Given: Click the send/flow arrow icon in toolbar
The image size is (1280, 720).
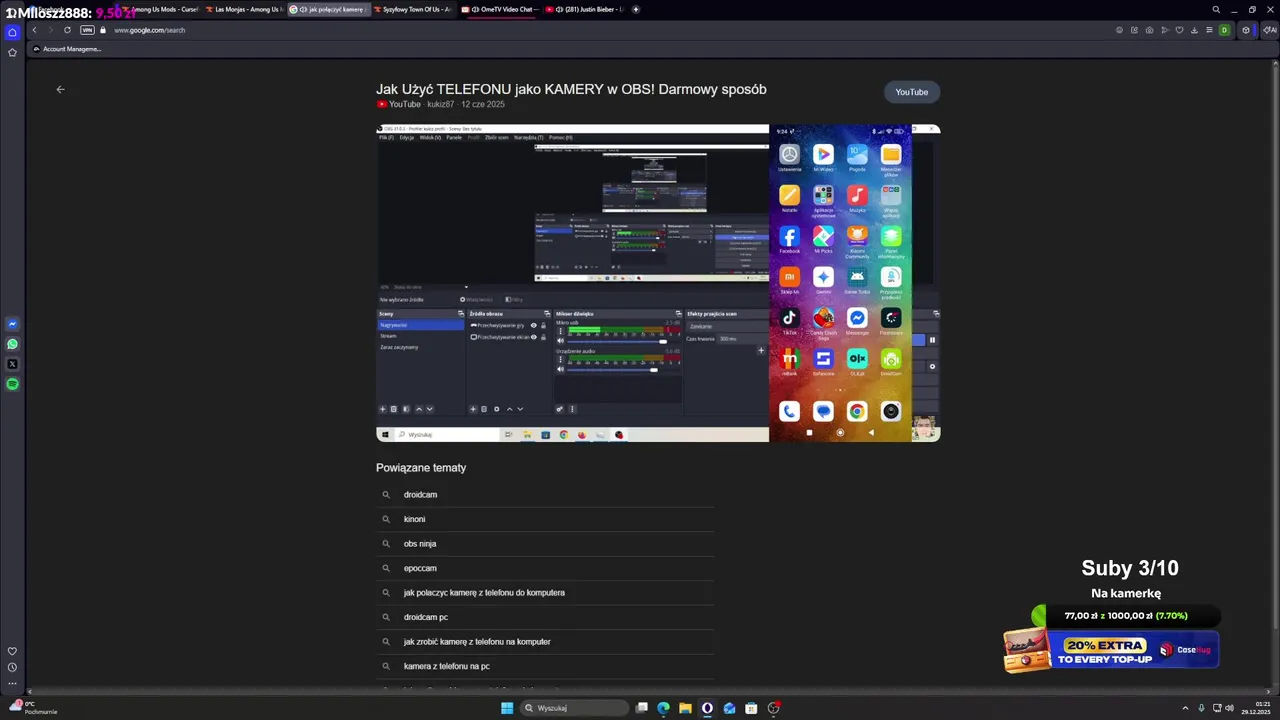Looking at the screenshot, I should tap(1165, 30).
